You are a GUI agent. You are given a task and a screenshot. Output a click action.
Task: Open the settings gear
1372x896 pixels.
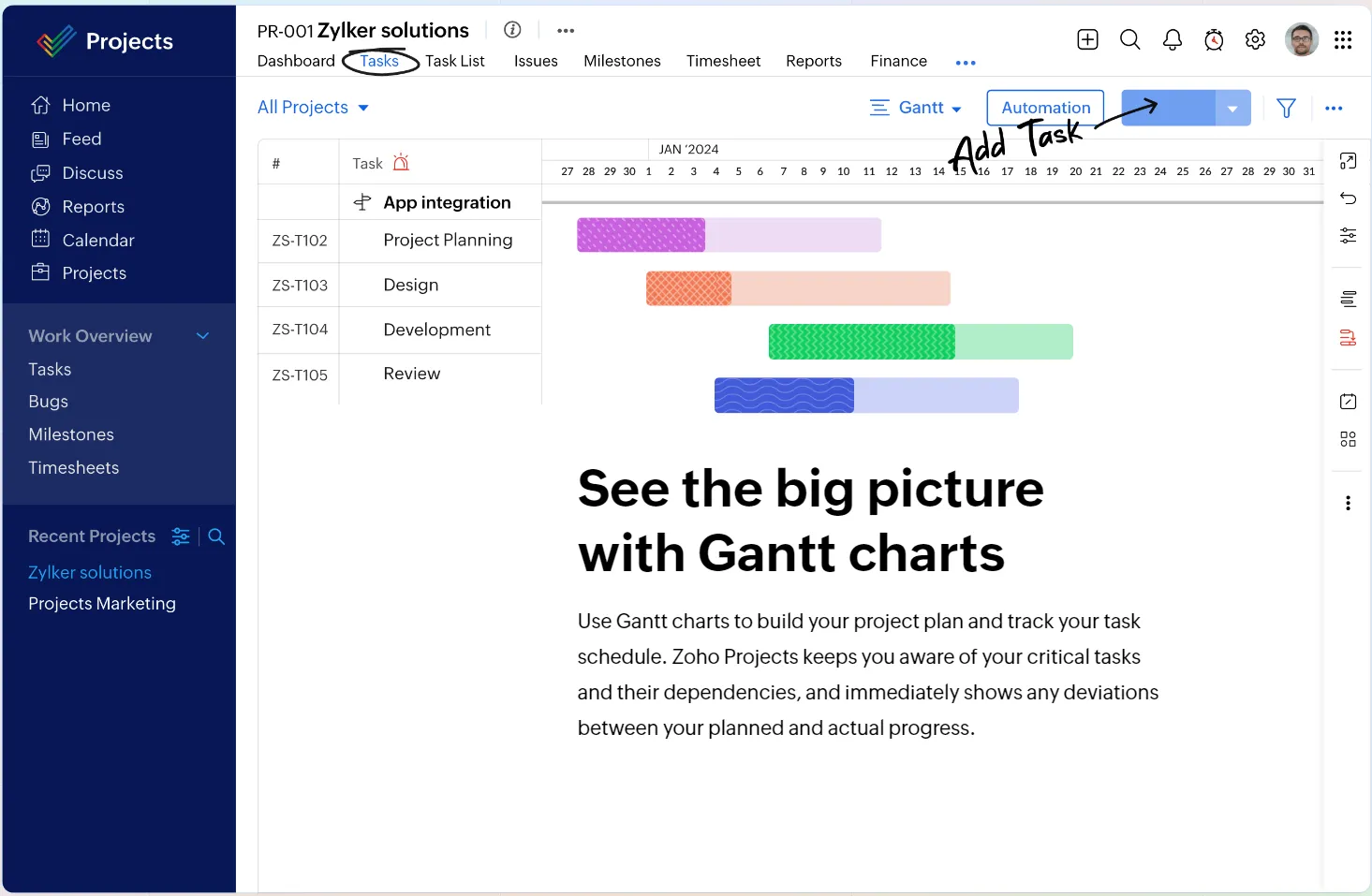[x=1255, y=39]
